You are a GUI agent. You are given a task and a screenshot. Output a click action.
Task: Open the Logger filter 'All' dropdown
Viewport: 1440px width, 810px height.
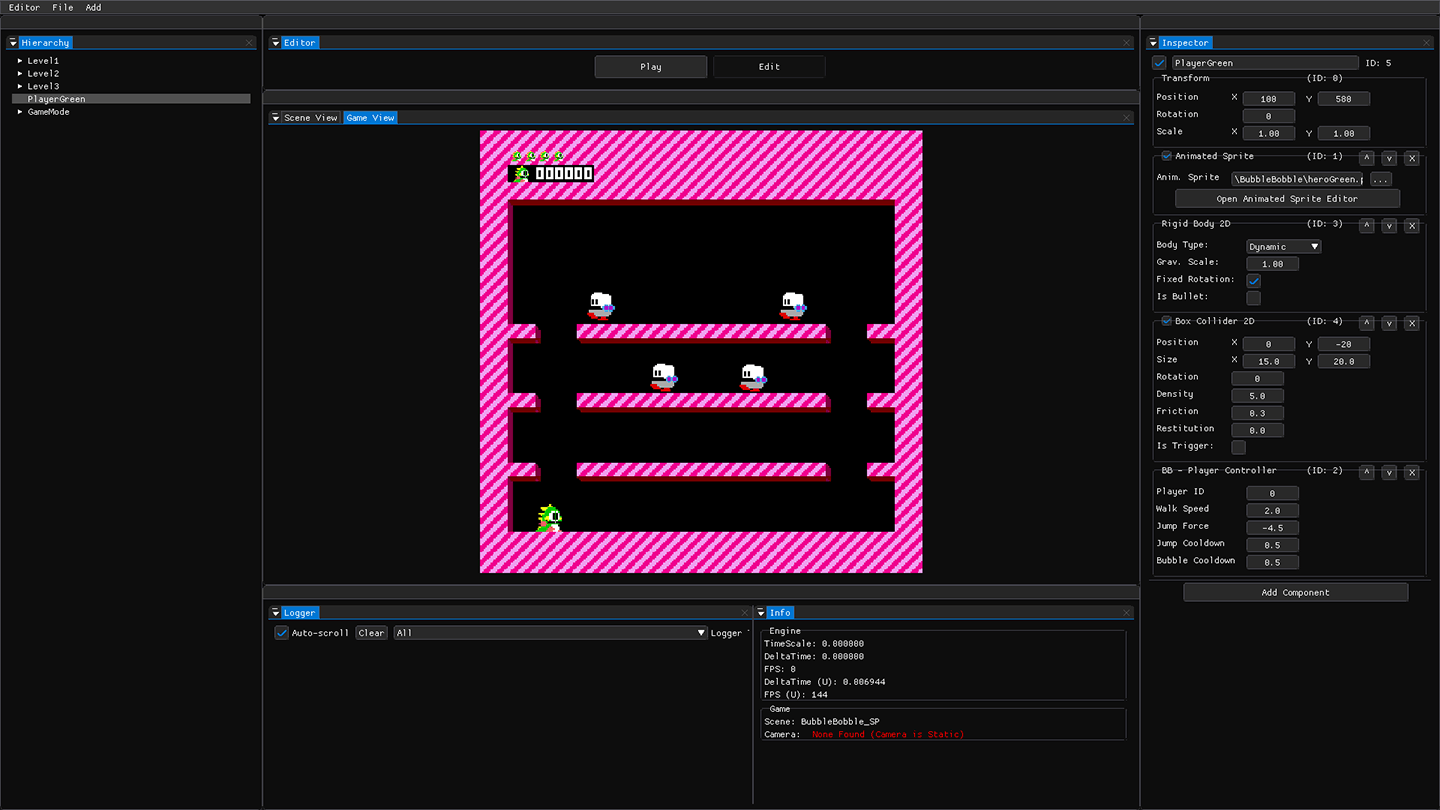(x=551, y=633)
